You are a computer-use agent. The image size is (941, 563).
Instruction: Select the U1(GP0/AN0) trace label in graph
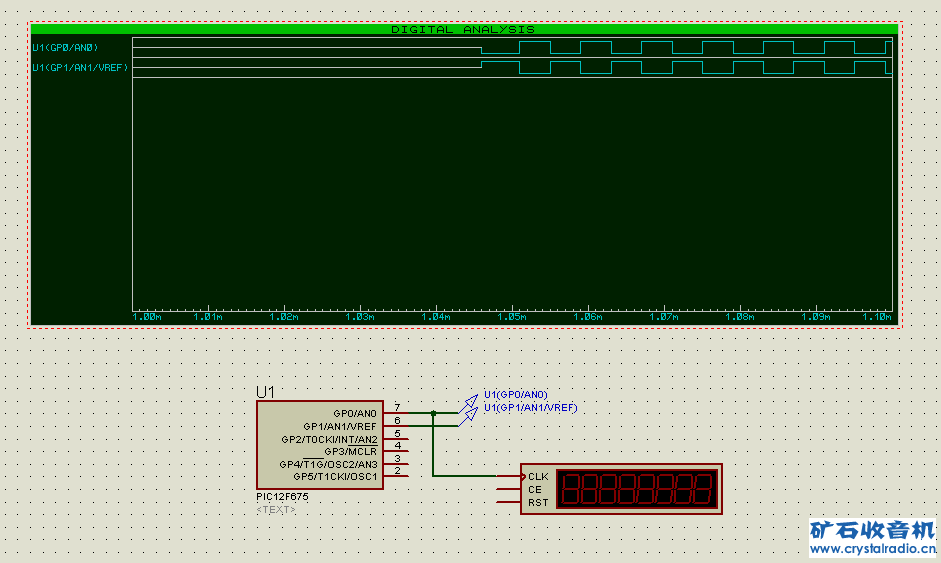click(x=66, y=48)
